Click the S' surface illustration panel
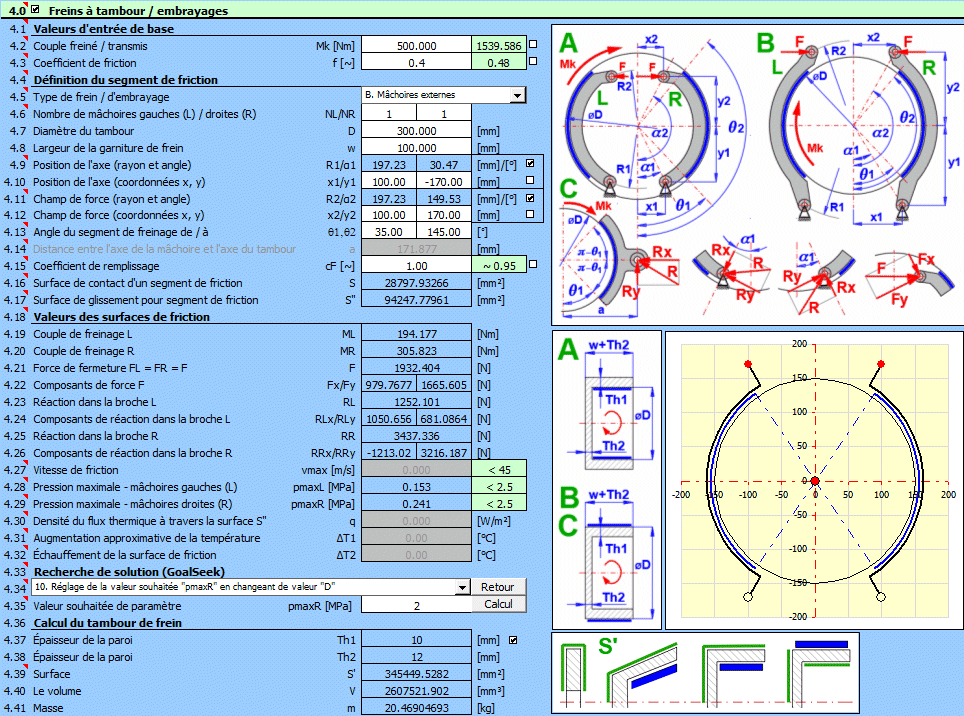Viewport: 964px width, 716px height. 705,673
